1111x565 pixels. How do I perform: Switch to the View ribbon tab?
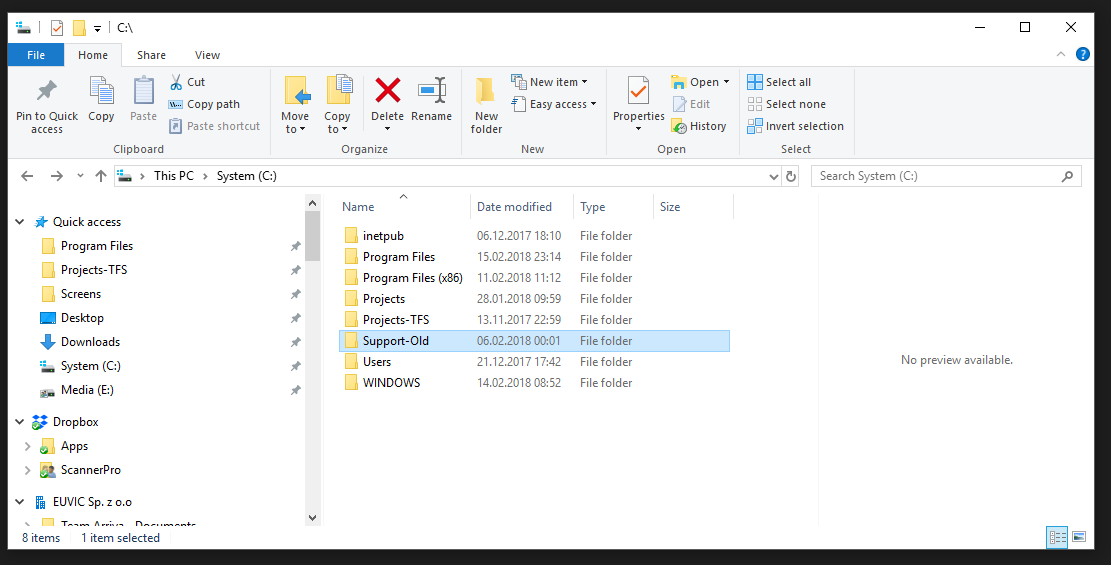click(x=207, y=55)
